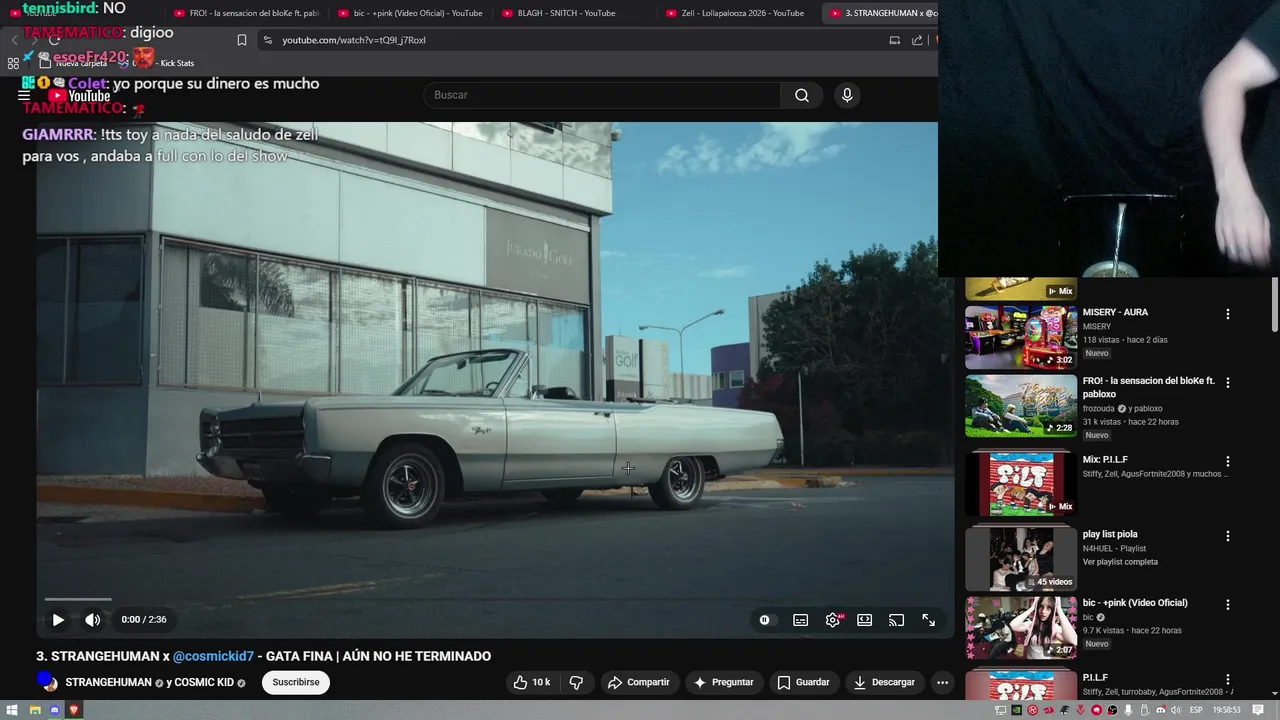Cast the video with the cast icon
This screenshot has height=720, width=1280.
(x=897, y=620)
